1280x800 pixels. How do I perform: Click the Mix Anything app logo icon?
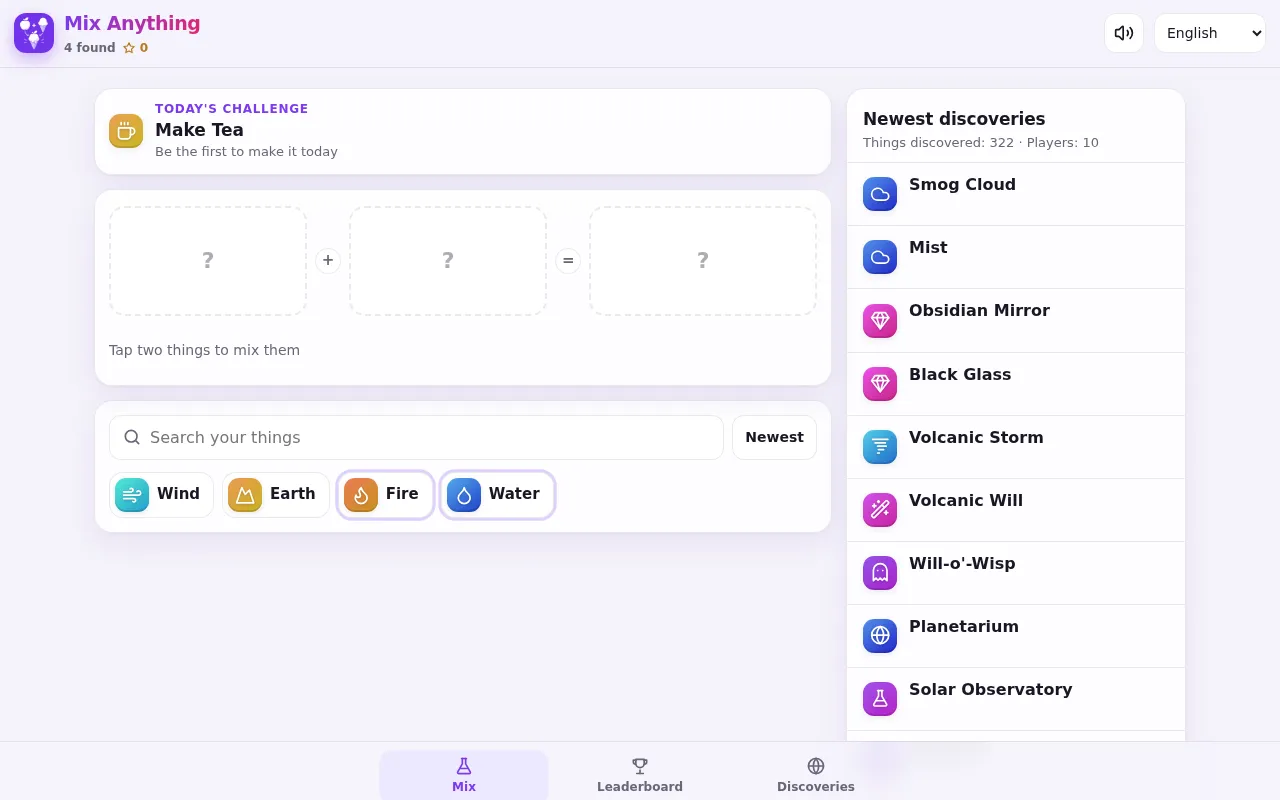click(34, 33)
